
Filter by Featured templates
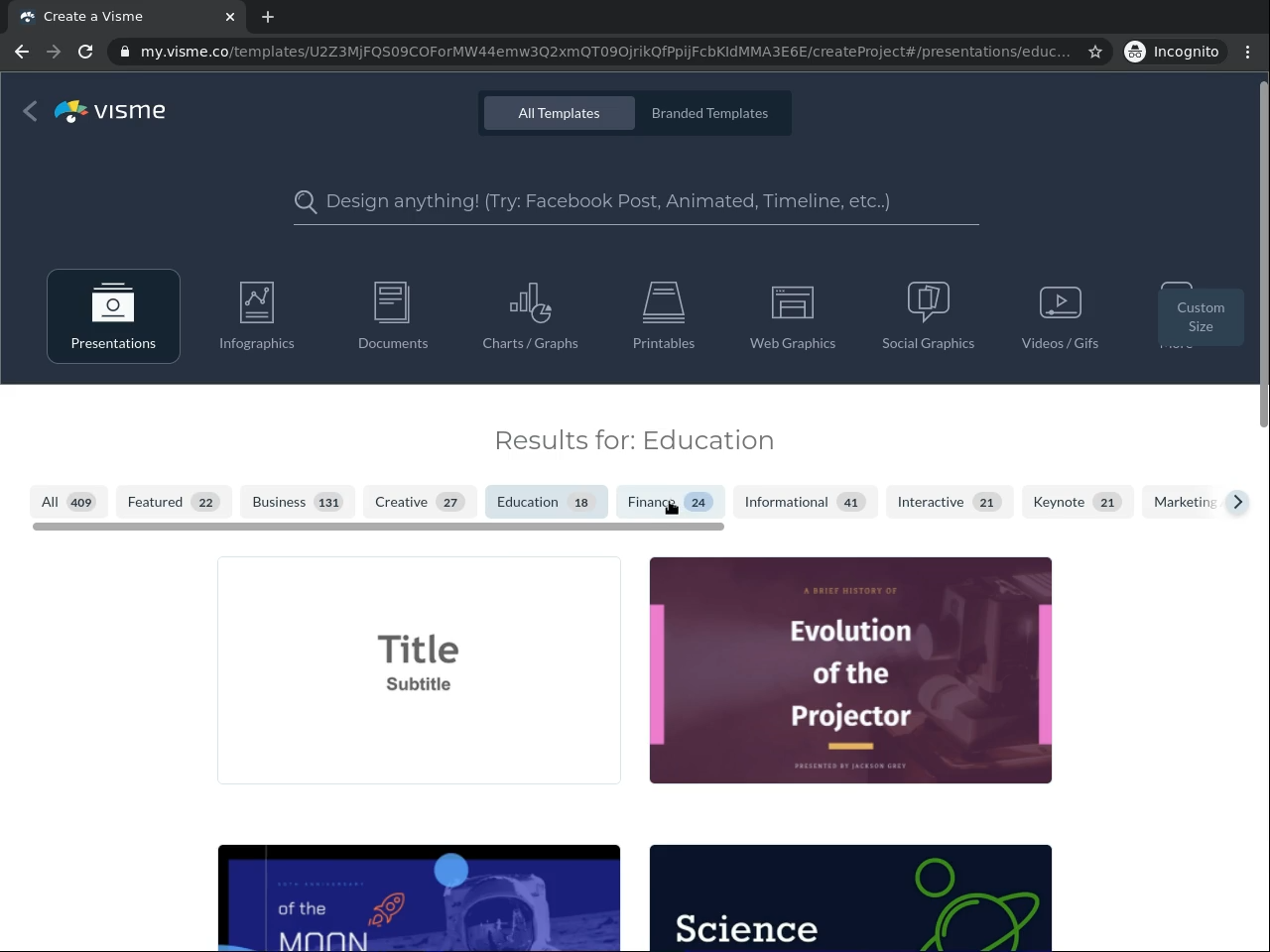tap(173, 502)
